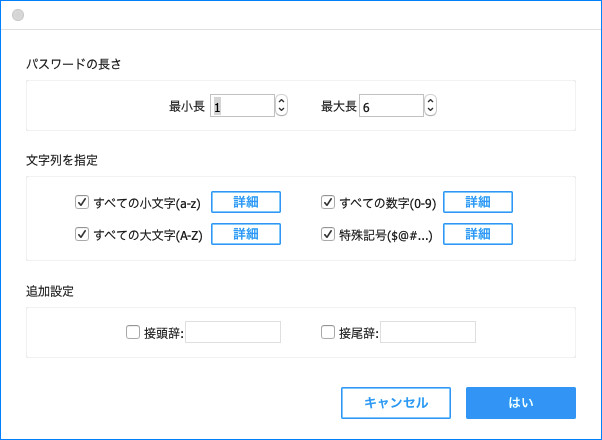
Task: Click the 接頭辞 prefix text field
Action: click(x=233, y=332)
